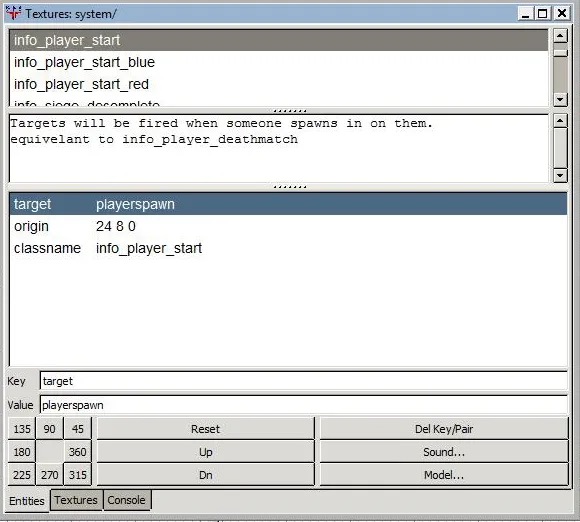Set angle to 135 degrees
Screen dimensions: 580x522
coord(22,429)
